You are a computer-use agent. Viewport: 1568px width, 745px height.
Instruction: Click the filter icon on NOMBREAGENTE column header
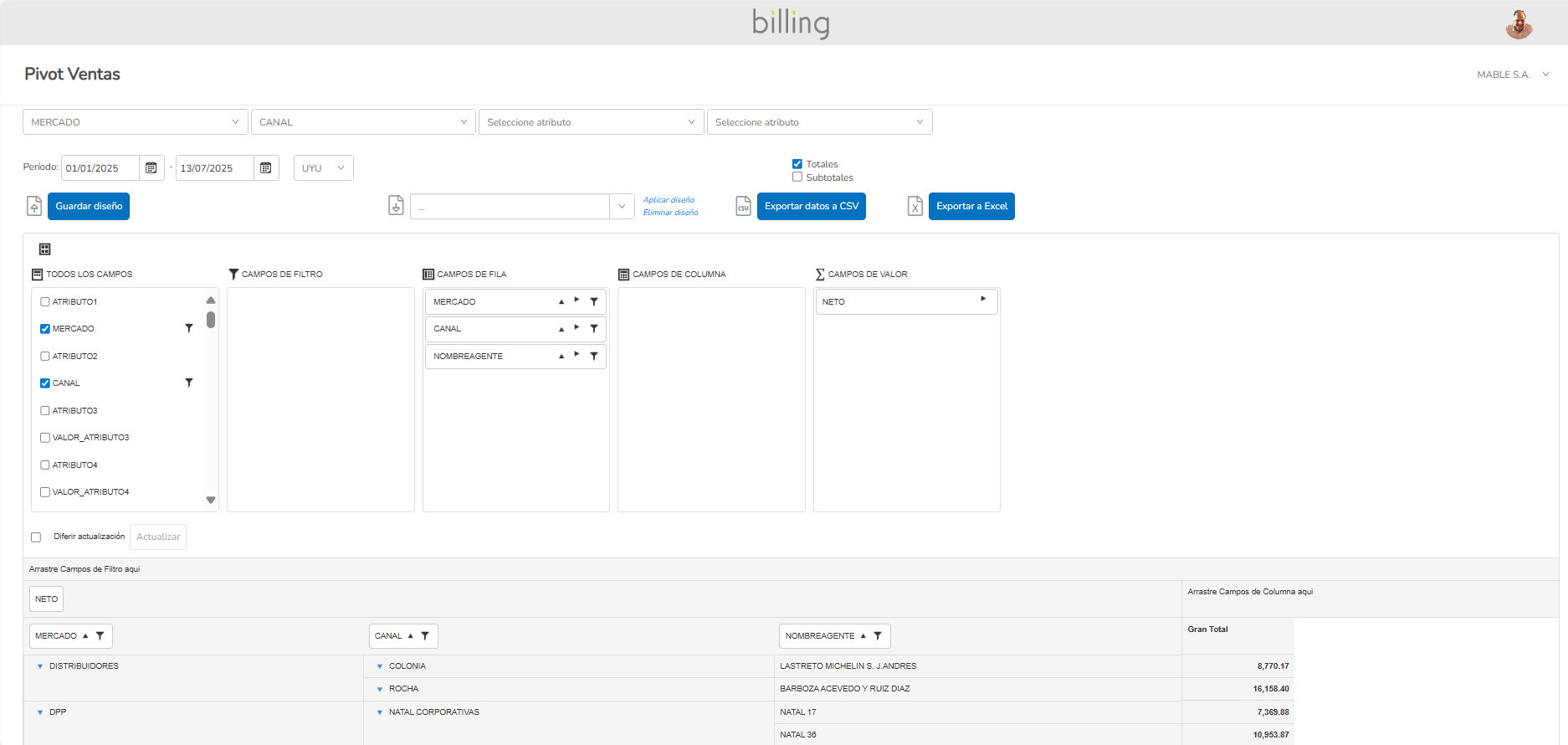click(878, 636)
